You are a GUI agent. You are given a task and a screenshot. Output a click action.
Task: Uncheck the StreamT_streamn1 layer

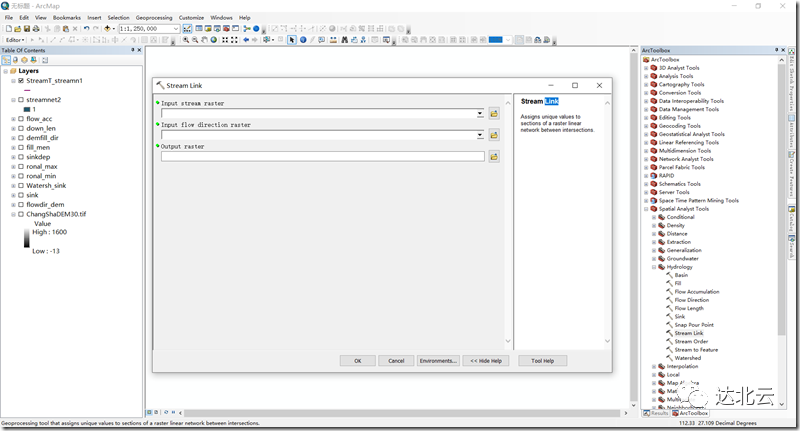click(x=21, y=81)
